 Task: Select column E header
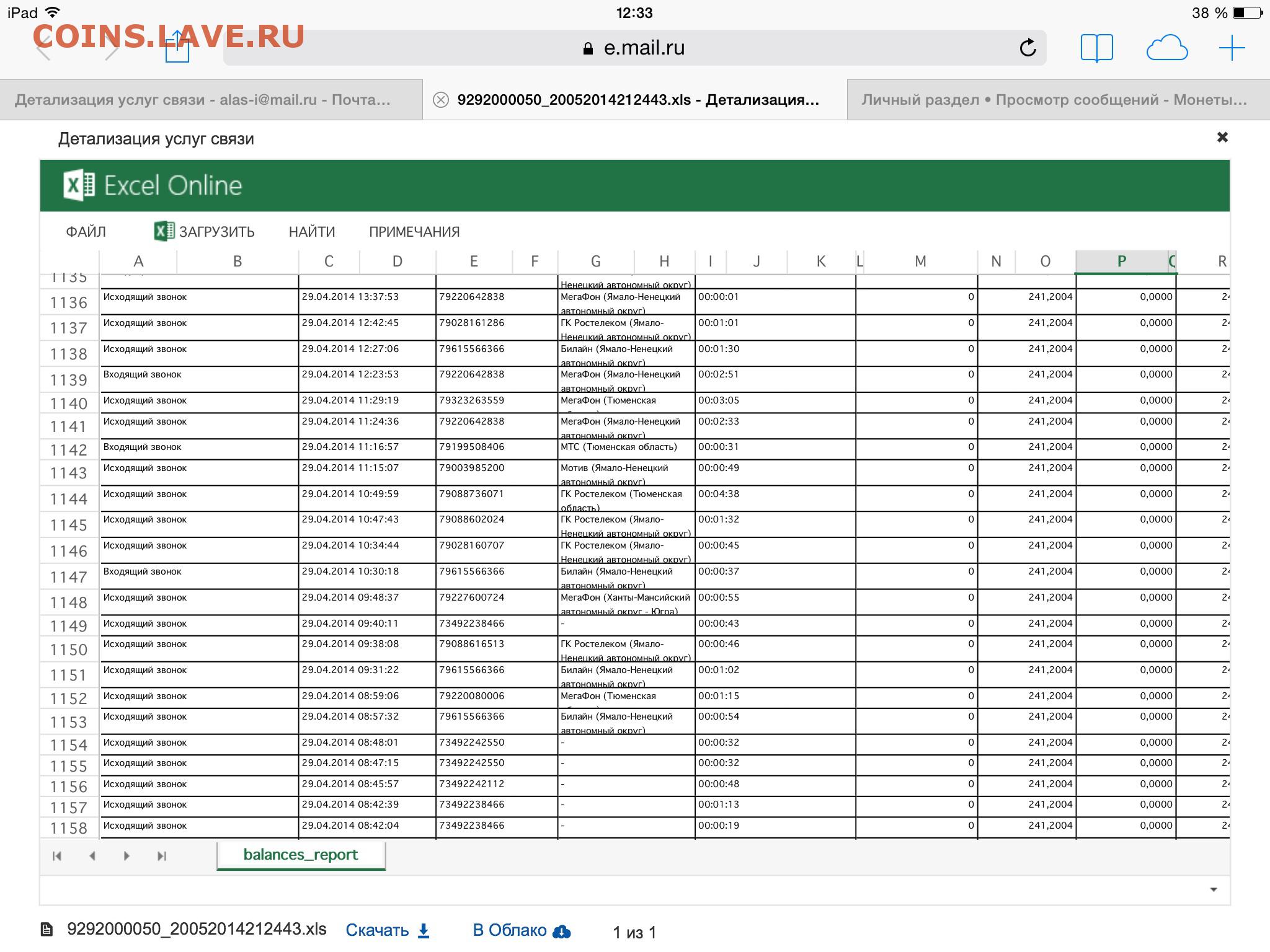coord(474,262)
